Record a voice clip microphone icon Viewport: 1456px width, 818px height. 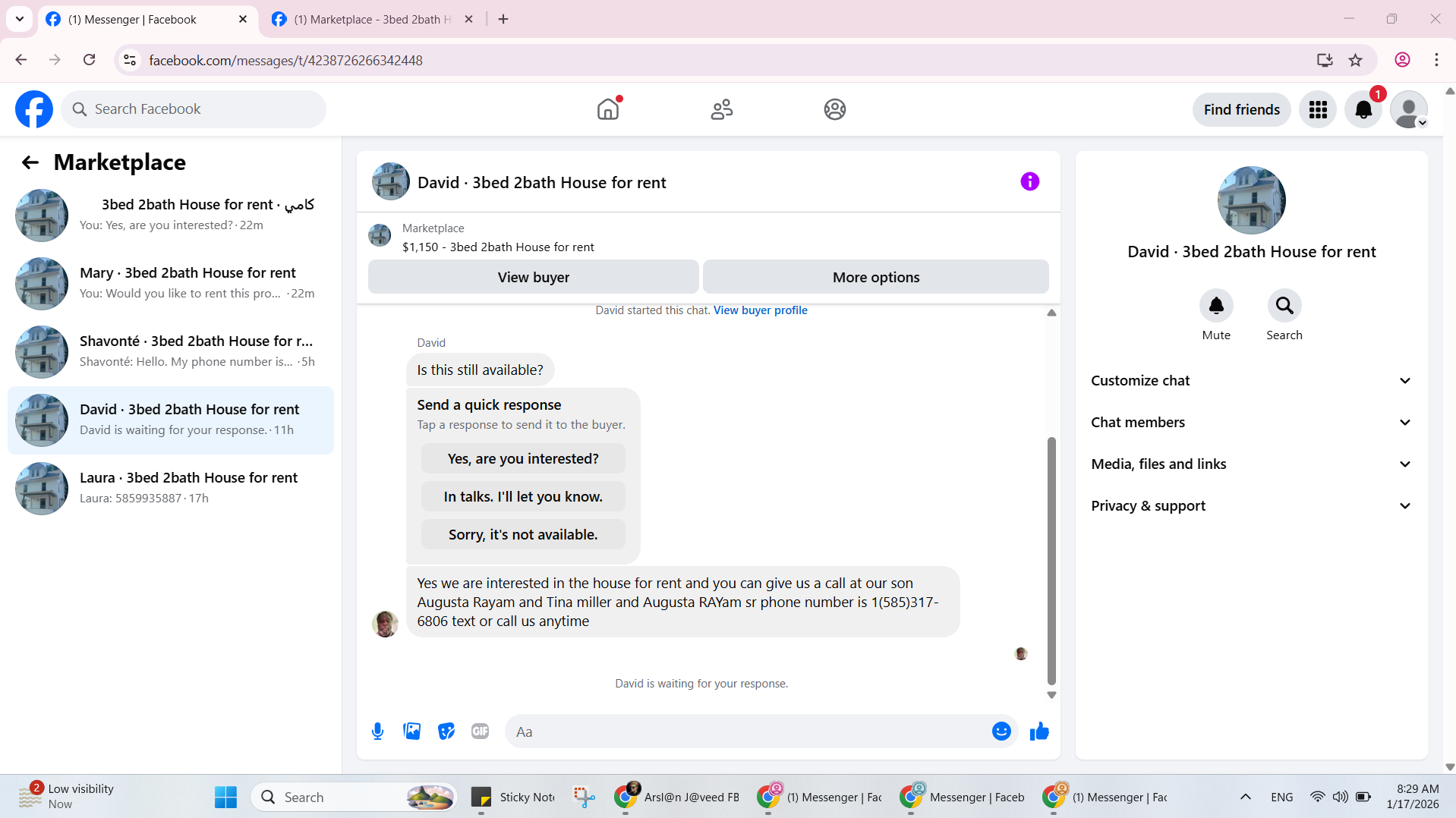(377, 731)
